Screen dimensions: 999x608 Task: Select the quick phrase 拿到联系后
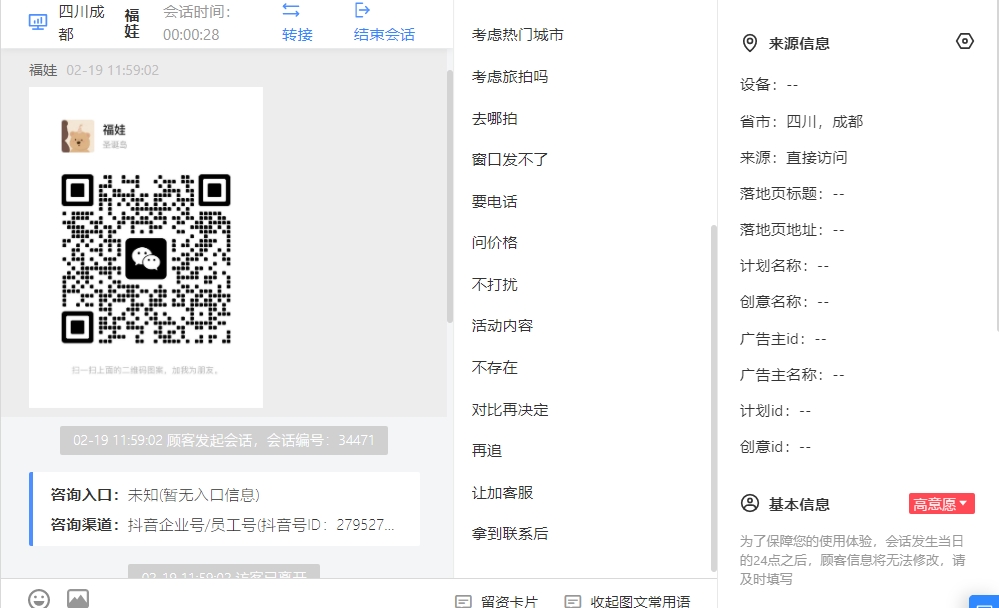pyautogui.click(x=510, y=533)
